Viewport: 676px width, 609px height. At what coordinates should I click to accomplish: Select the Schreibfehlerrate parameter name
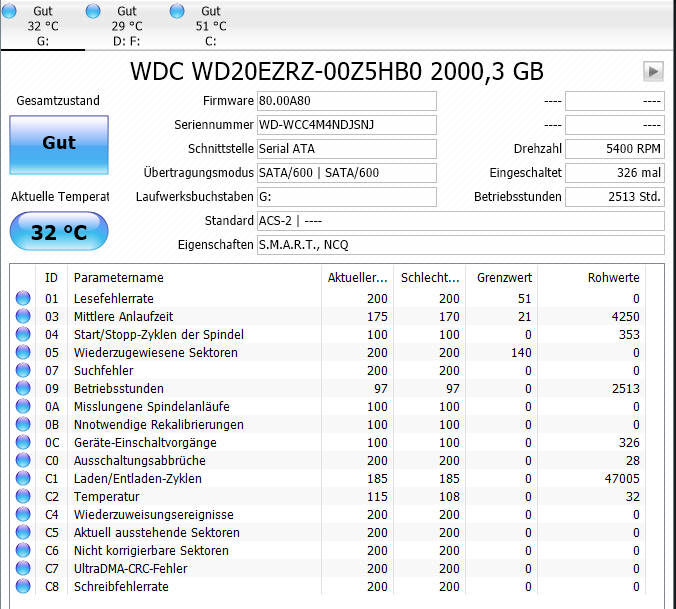pyautogui.click(x=121, y=587)
